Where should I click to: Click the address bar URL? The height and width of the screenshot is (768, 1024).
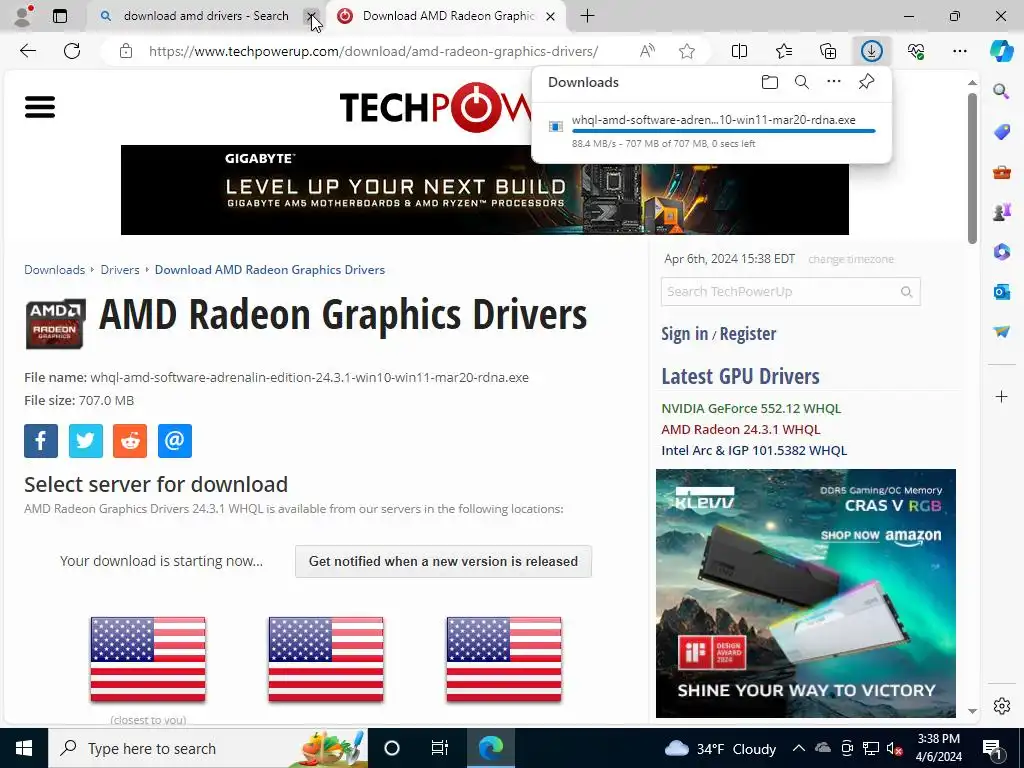(373, 51)
